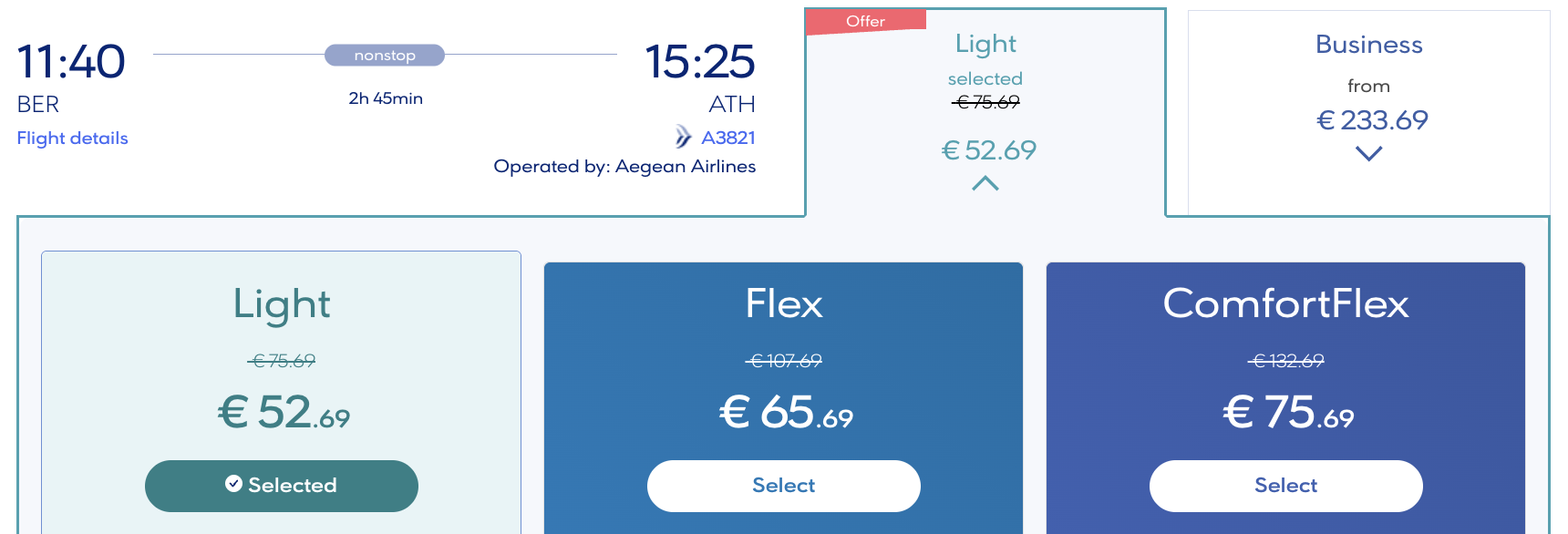Click the € 233.69 Business price

pos(1371,119)
